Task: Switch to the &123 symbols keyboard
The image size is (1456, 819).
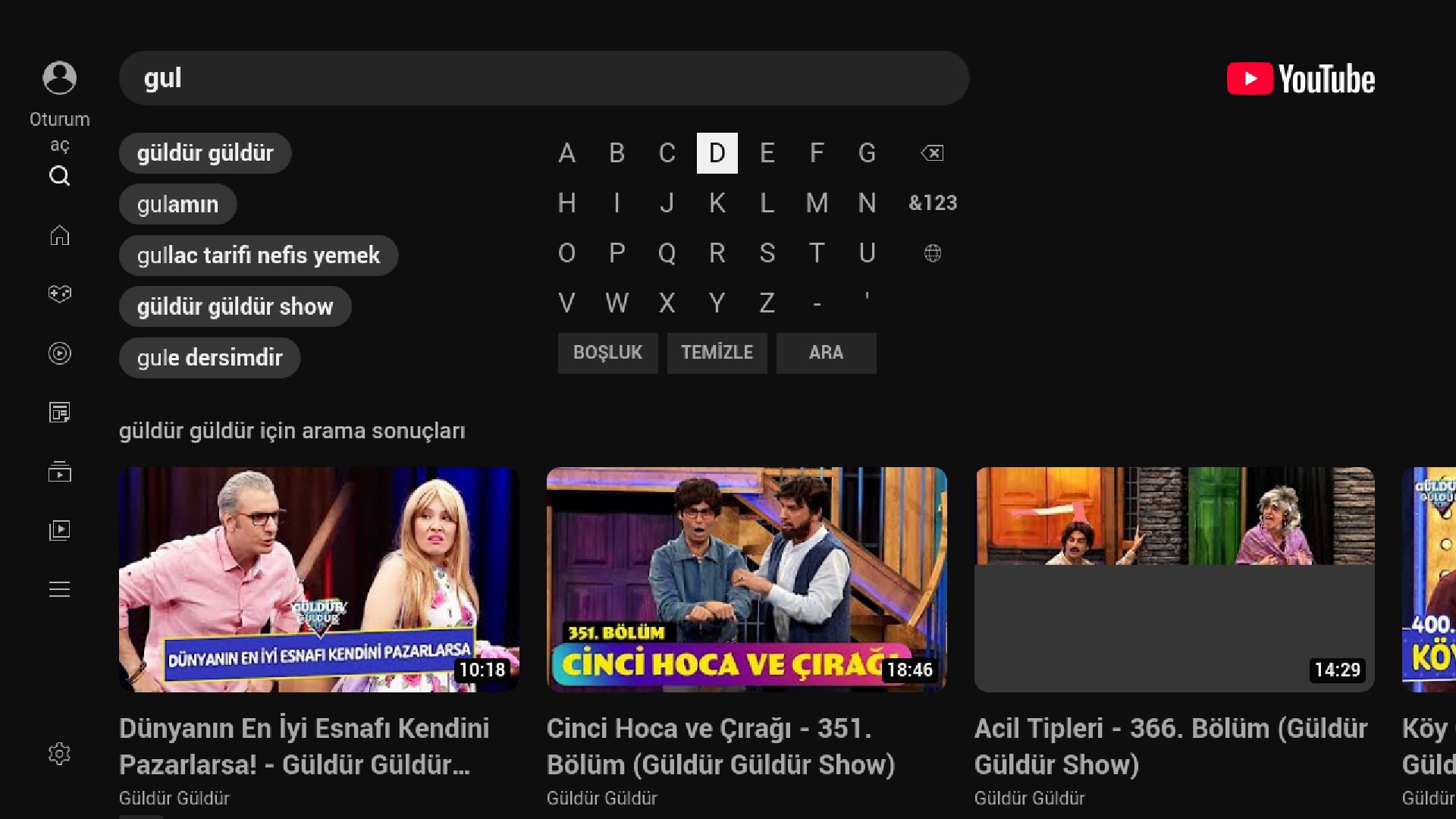Action: pos(933,203)
